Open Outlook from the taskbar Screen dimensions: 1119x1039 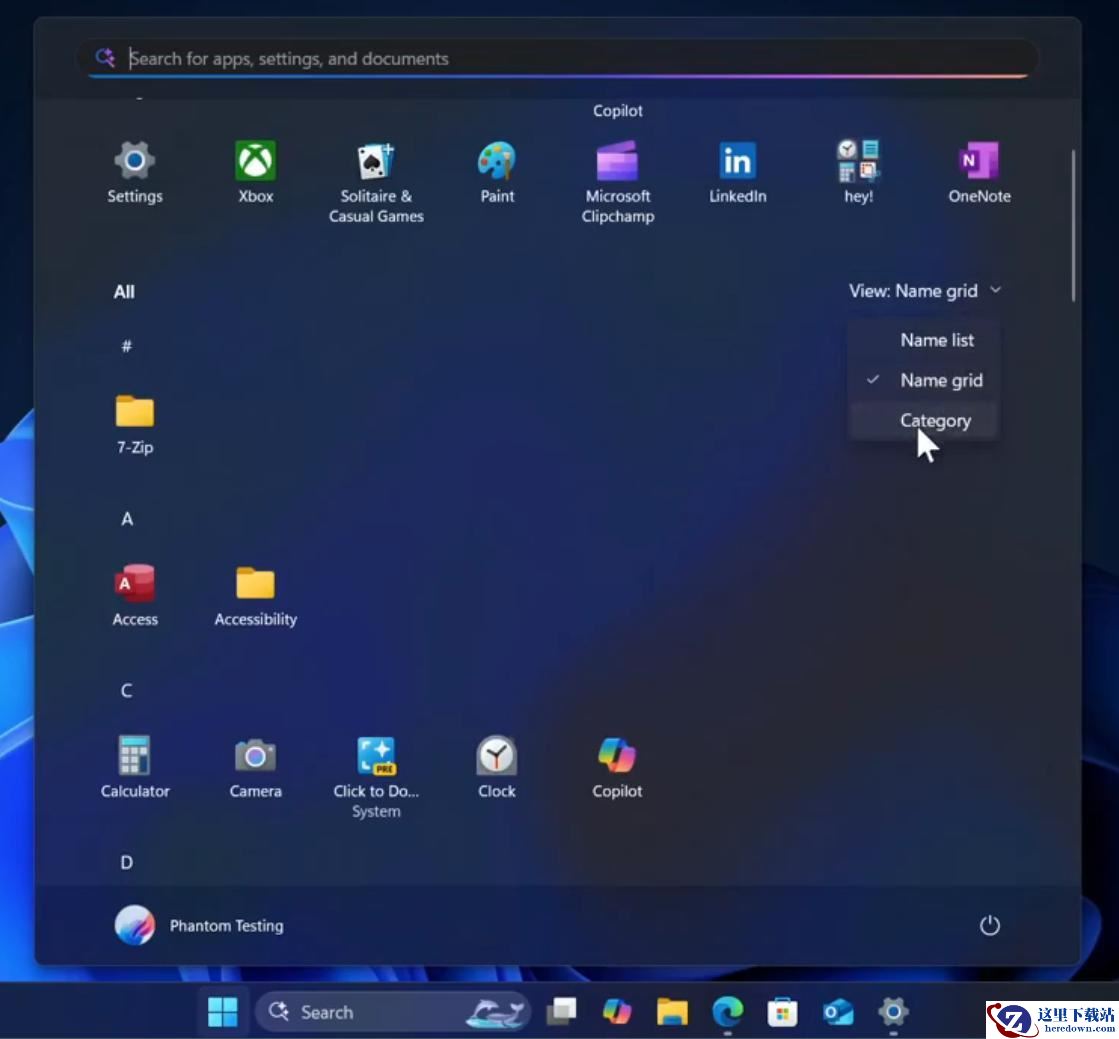[x=838, y=1012]
